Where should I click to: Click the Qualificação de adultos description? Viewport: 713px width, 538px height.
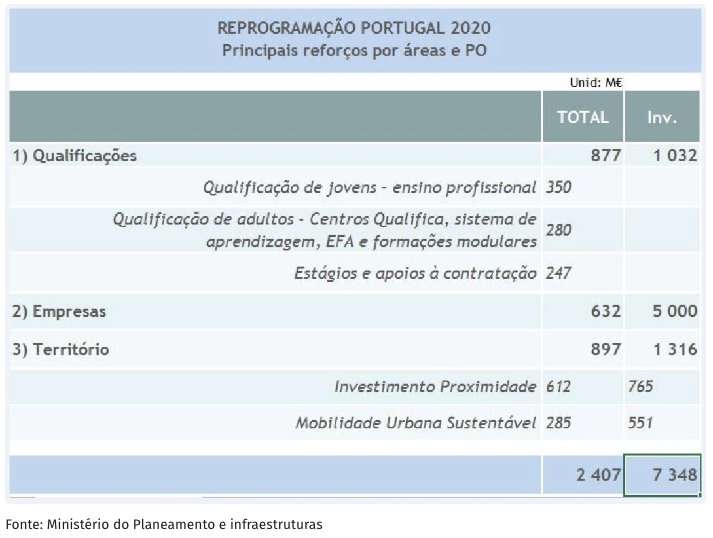[x=325, y=230]
